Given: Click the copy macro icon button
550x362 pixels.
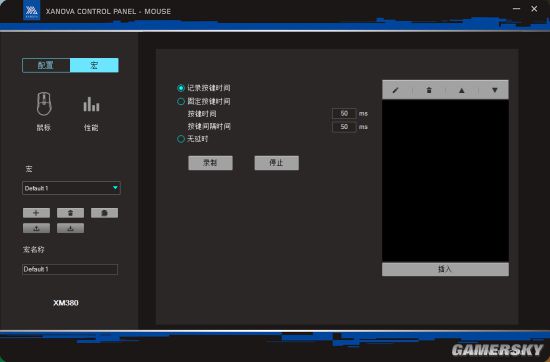Looking at the screenshot, I should click(104, 213).
